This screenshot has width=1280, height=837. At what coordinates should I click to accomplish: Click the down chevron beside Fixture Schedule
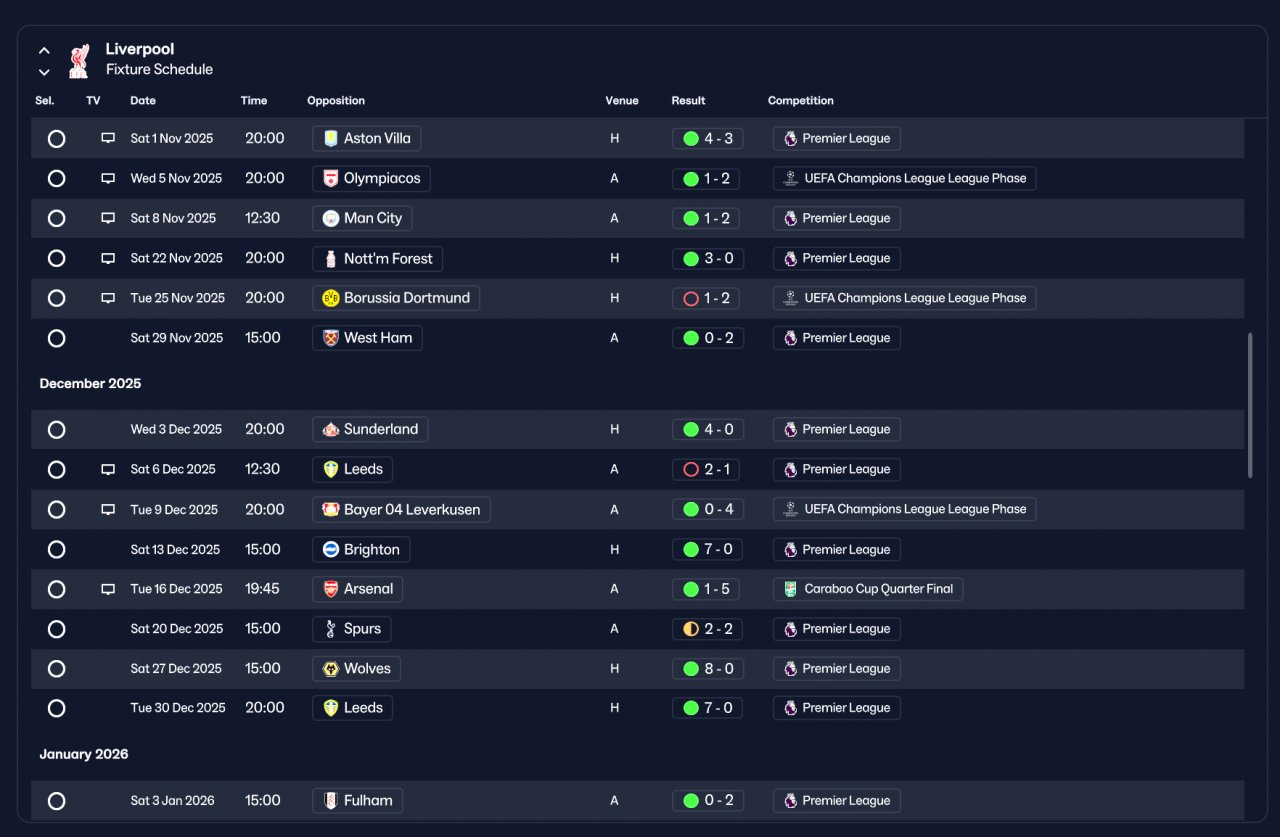[44, 71]
